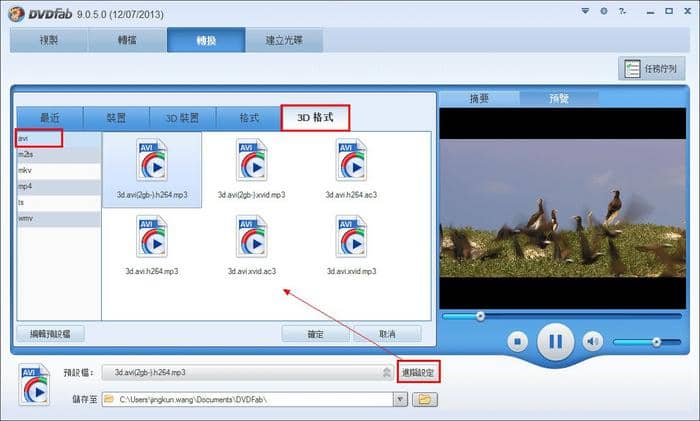This screenshot has height=421, width=700.
Task: Click the 3d.avi.h264.ac3 label text
Action: click(x=351, y=195)
